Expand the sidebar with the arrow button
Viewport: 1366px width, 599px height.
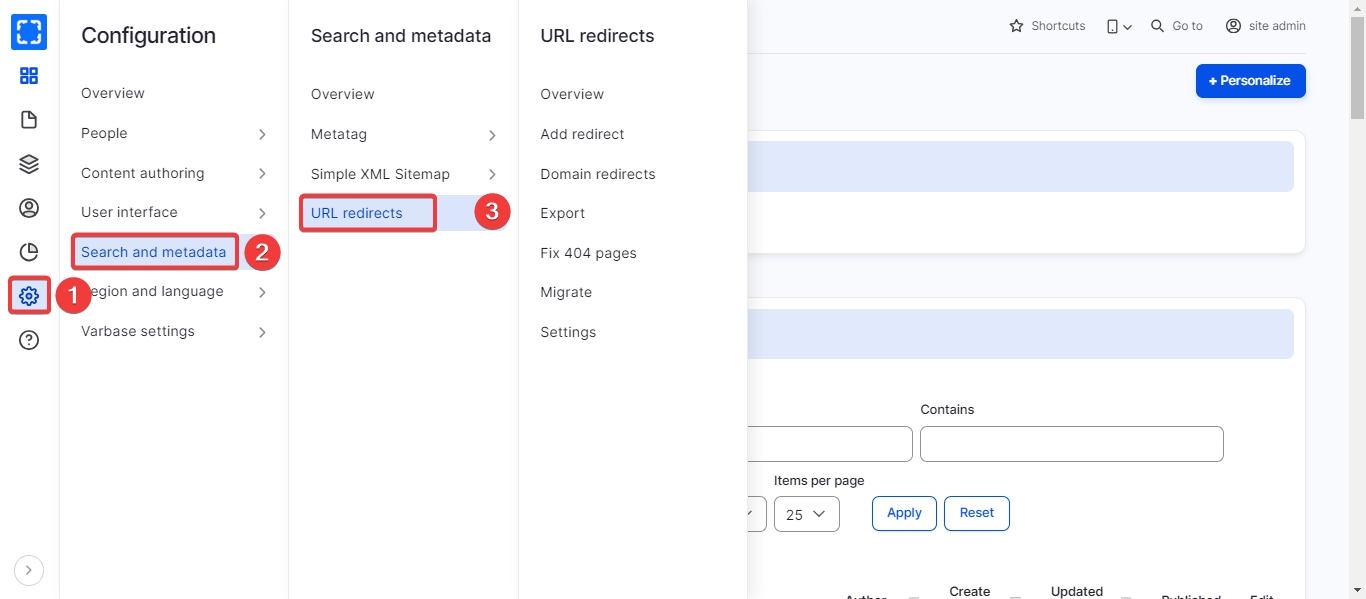pyautogui.click(x=29, y=570)
